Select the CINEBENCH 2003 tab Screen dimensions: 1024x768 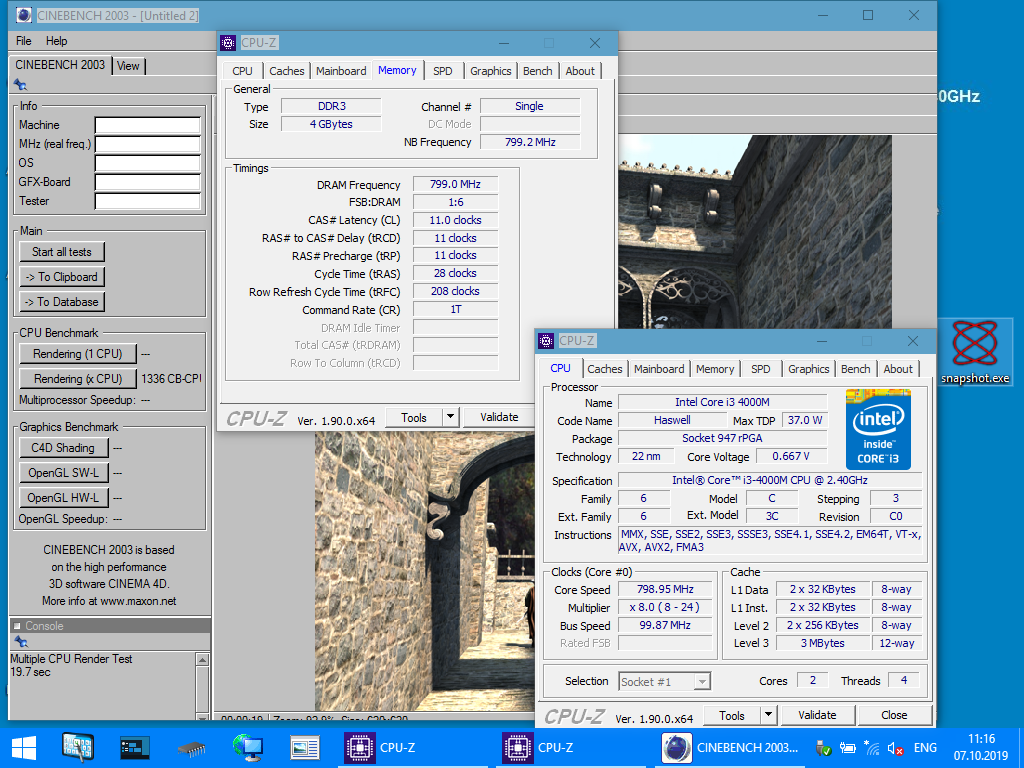[60, 65]
